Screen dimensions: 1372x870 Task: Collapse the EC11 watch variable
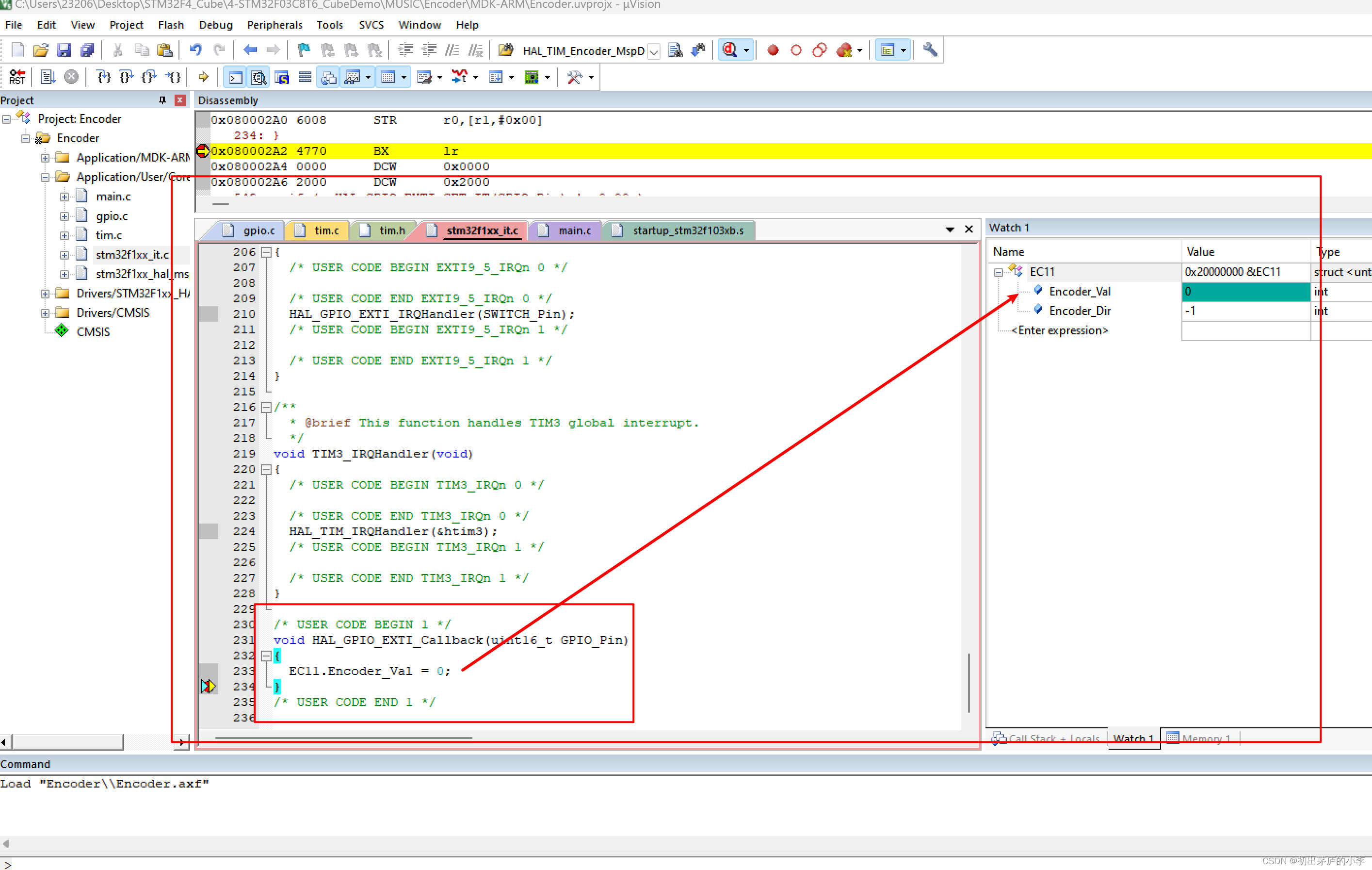[x=998, y=273]
